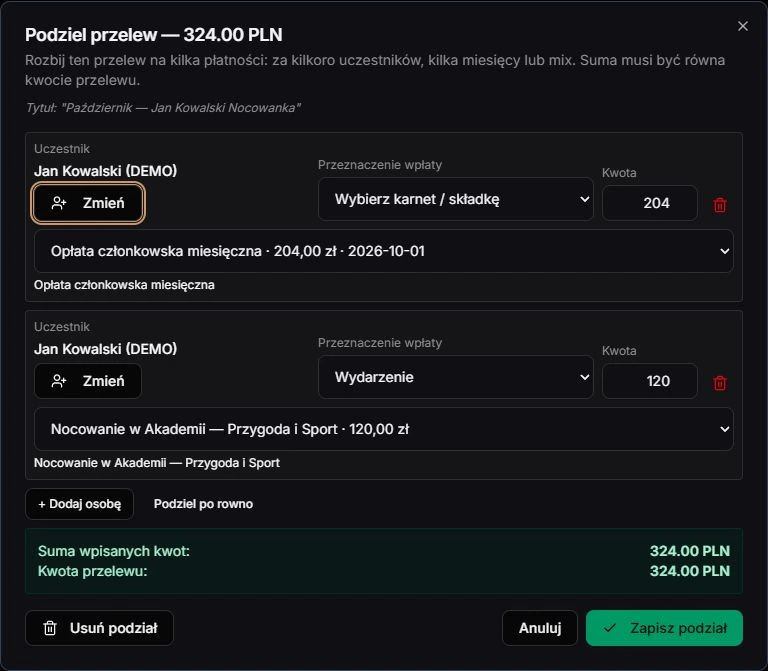This screenshot has height=671, width=768.
Task: Change first participant with Zmień button
Action: click(x=88, y=203)
